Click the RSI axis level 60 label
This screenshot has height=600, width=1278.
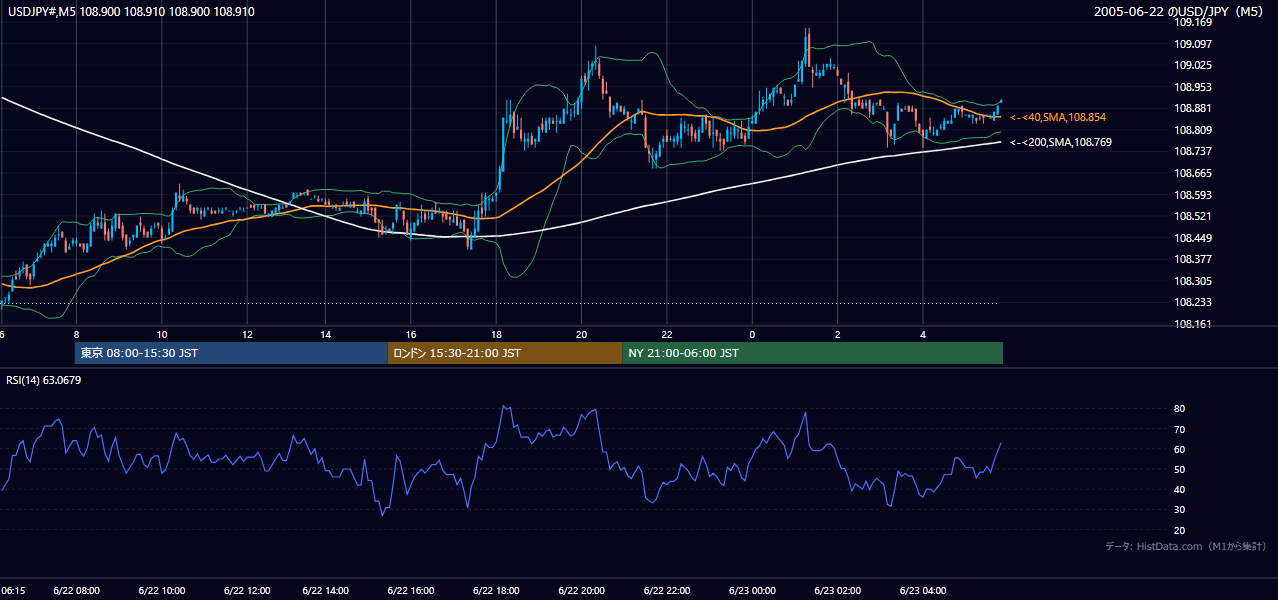1179,449
